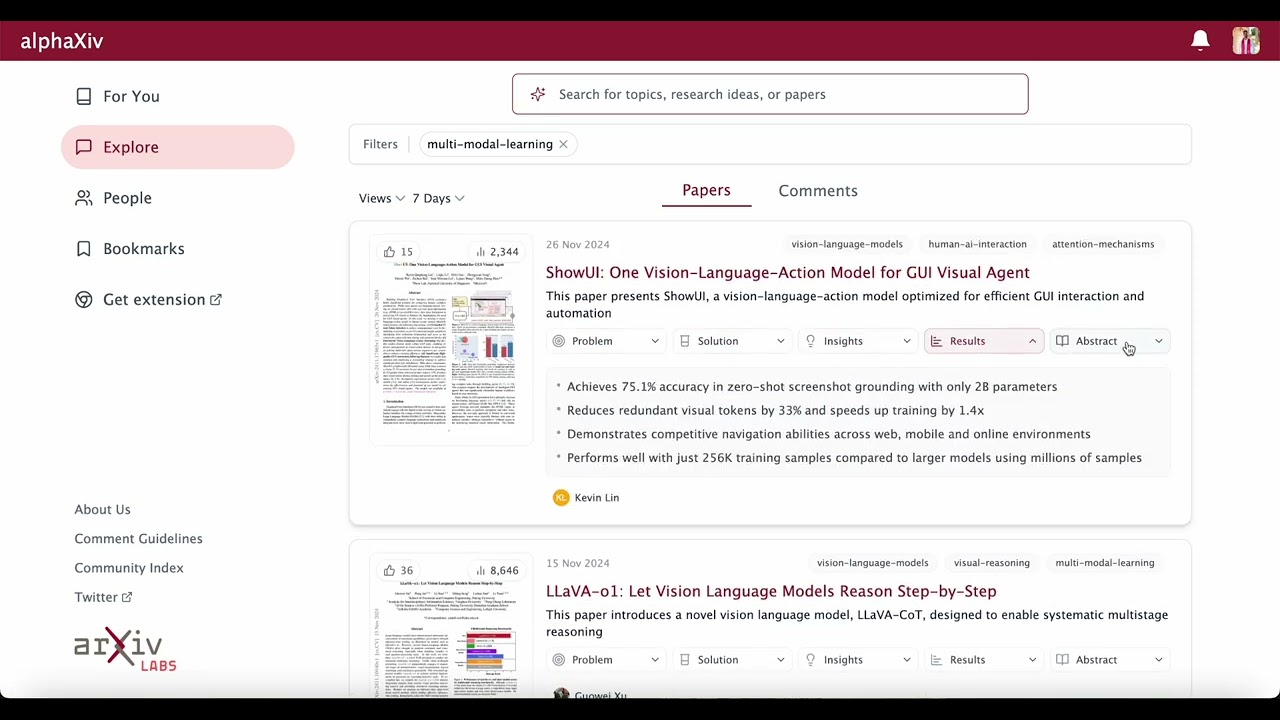Click the LLaVA-o1 date 15 Nov 2024
Viewport: 1280px width, 720px height.
(577, 563)
